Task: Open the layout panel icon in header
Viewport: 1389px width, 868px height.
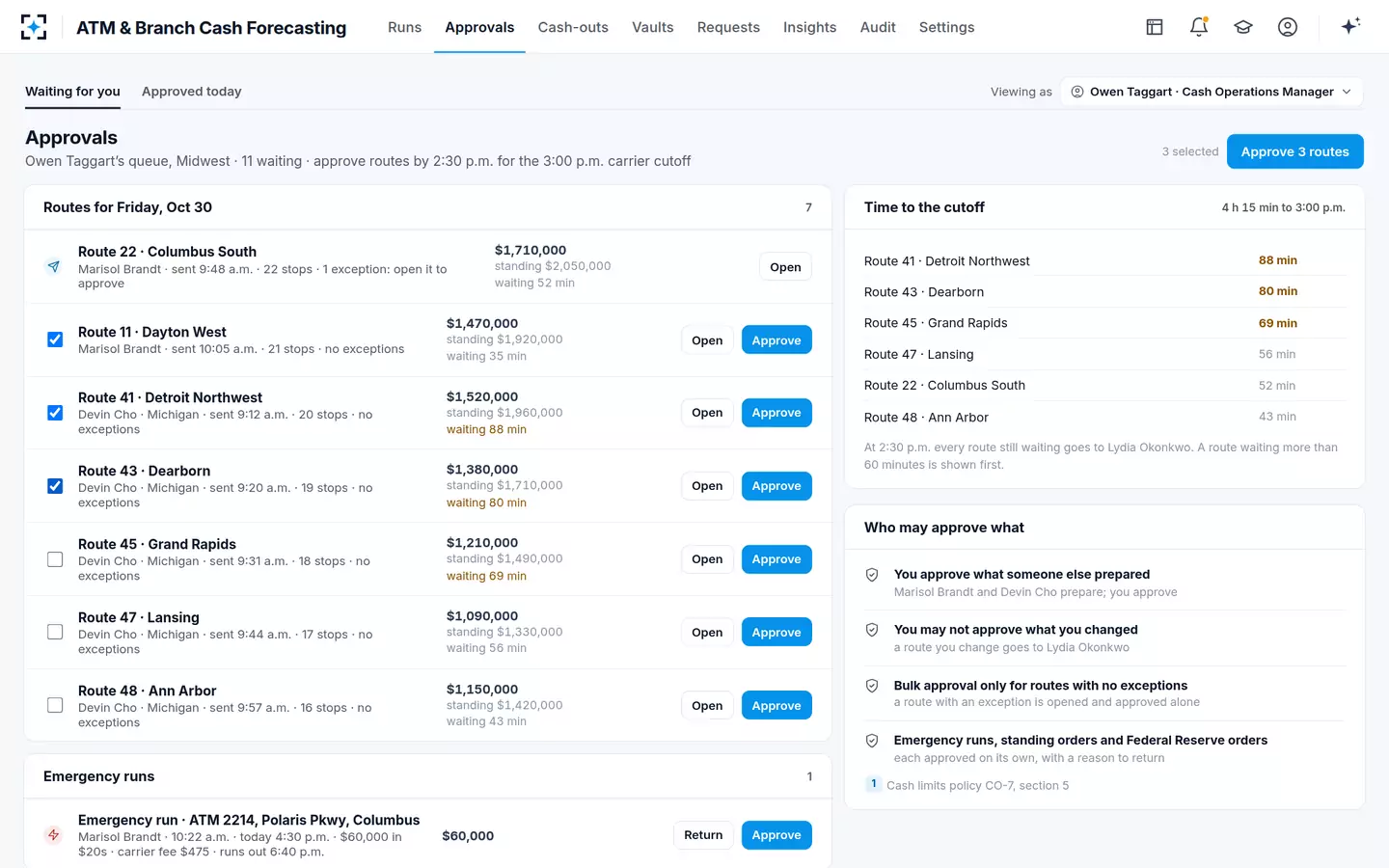Action: (x=1155, y=27)
